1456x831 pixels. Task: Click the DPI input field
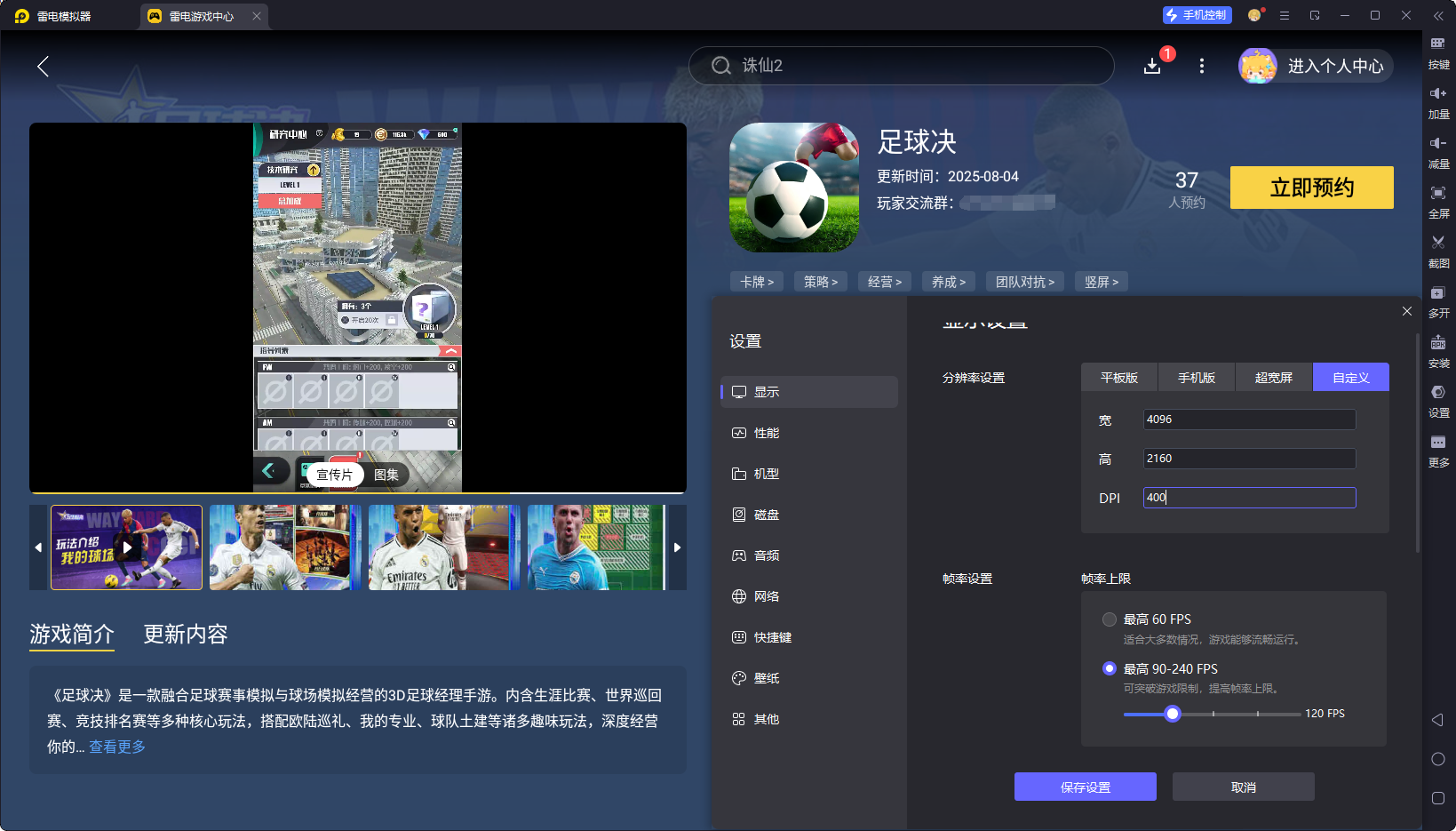[x=1249, y=498]
